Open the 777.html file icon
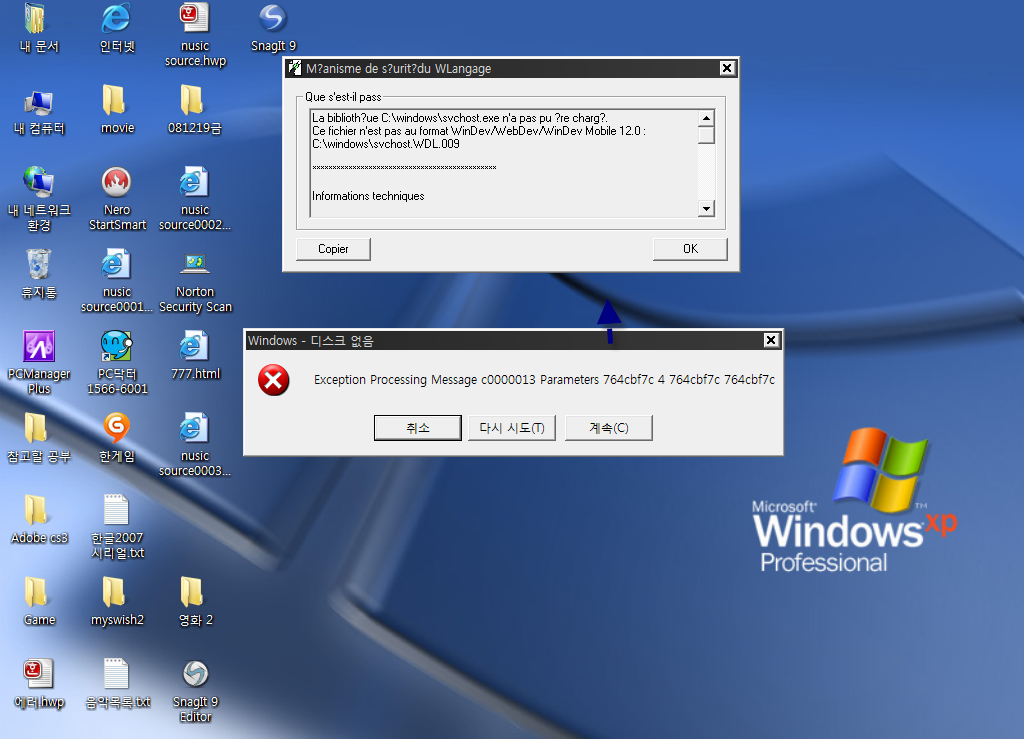 [194, 346]
